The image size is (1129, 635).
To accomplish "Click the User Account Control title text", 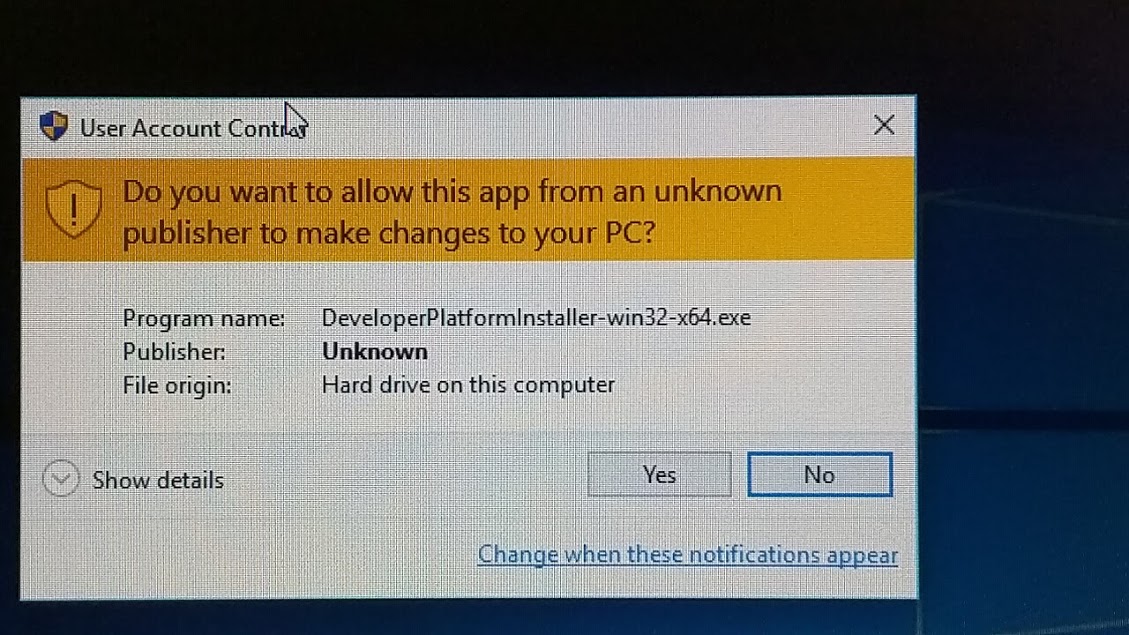I will pyautogui.click(x=193, y=128).
